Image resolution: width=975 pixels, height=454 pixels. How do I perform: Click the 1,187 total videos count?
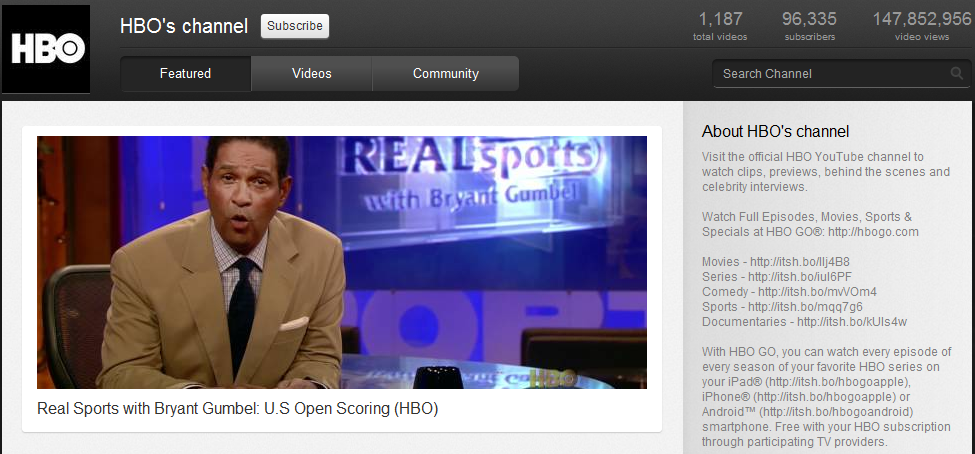tap(720, 26)
